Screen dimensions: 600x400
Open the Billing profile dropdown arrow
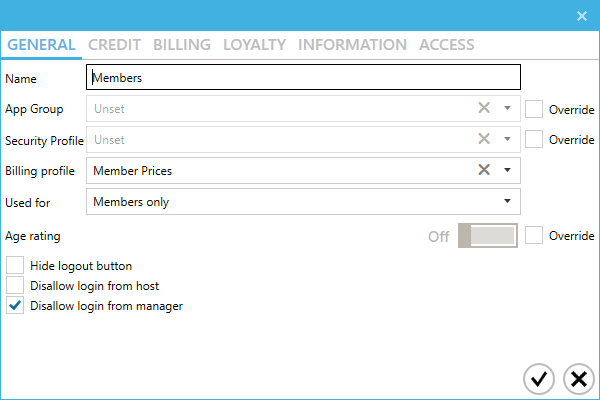coord(507,170)
